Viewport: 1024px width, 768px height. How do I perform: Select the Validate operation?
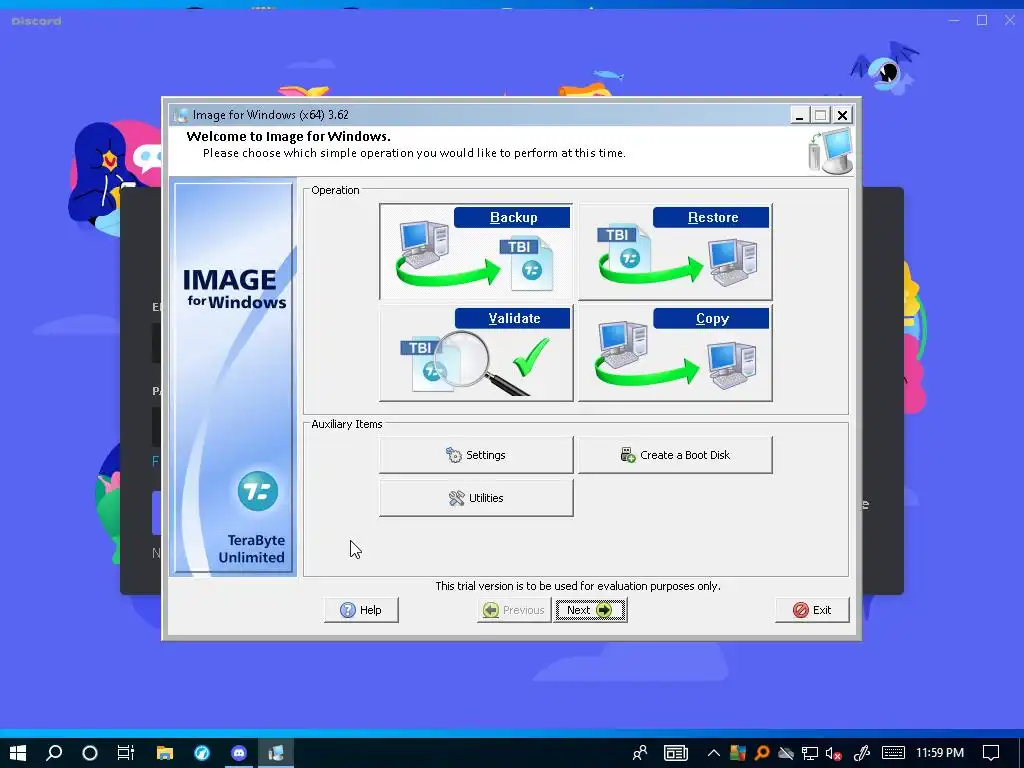click(476, 353)
